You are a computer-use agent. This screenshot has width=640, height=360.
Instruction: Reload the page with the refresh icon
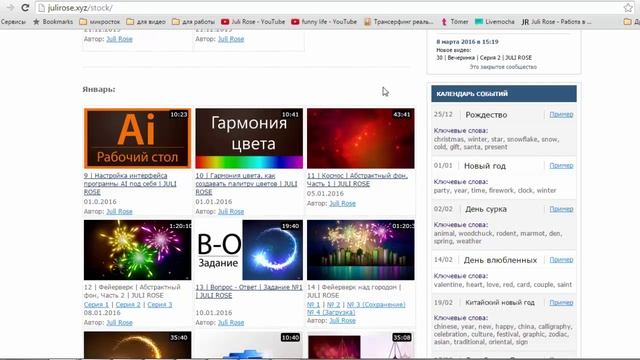(x=25, y=7)
